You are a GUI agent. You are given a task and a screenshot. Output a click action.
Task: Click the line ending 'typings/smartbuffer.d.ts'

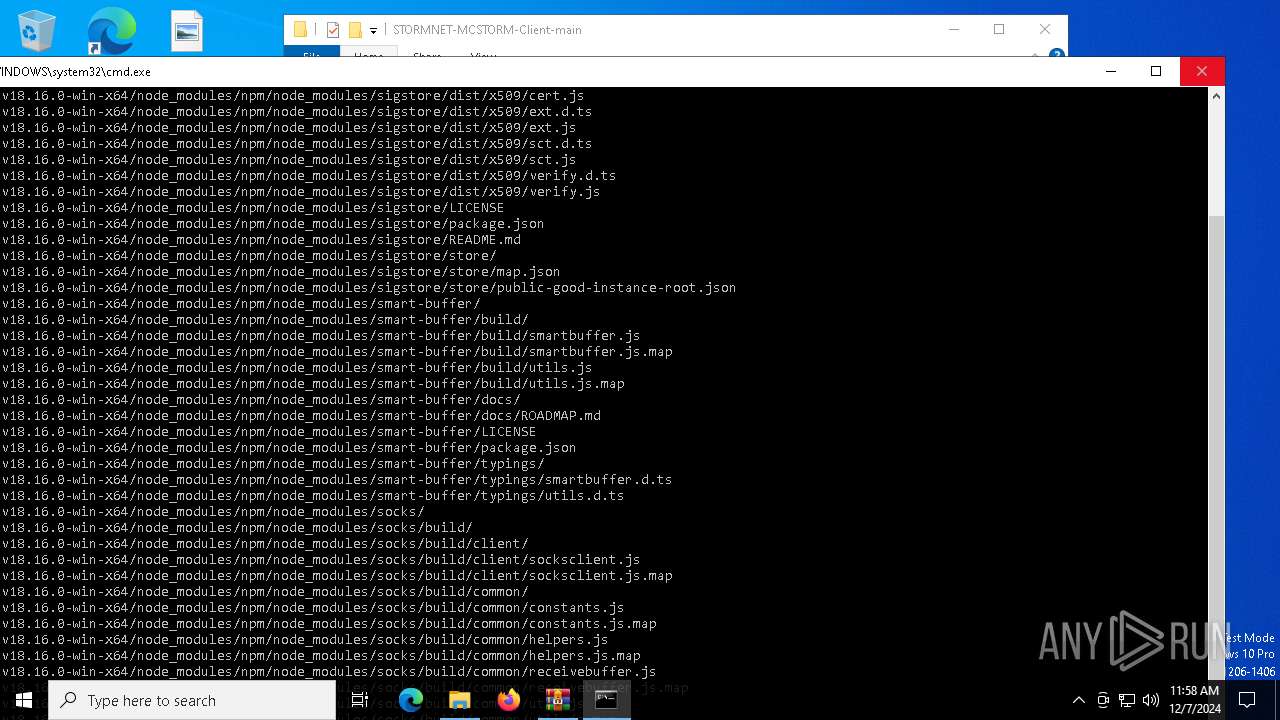tap(337, 480)
